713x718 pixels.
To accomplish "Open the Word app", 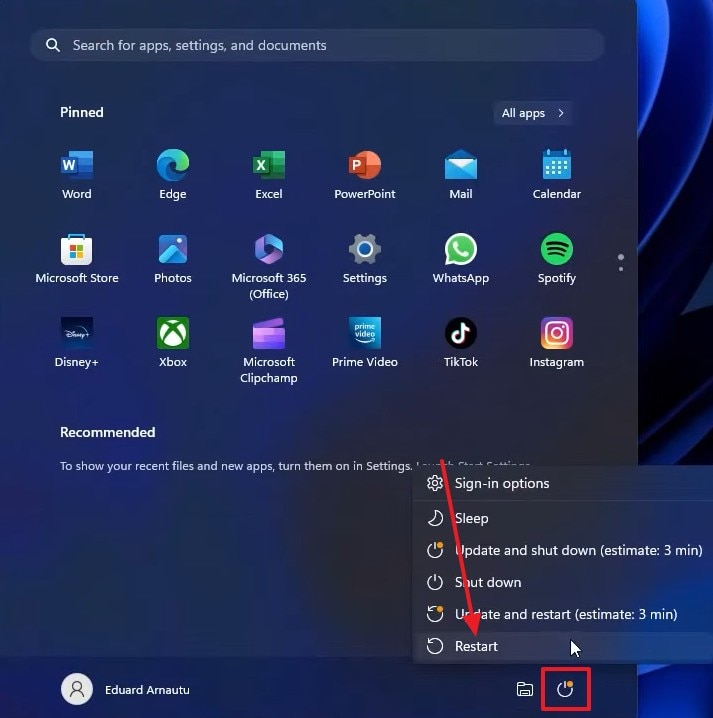I will pyautogui.click(x=76, y=174).
